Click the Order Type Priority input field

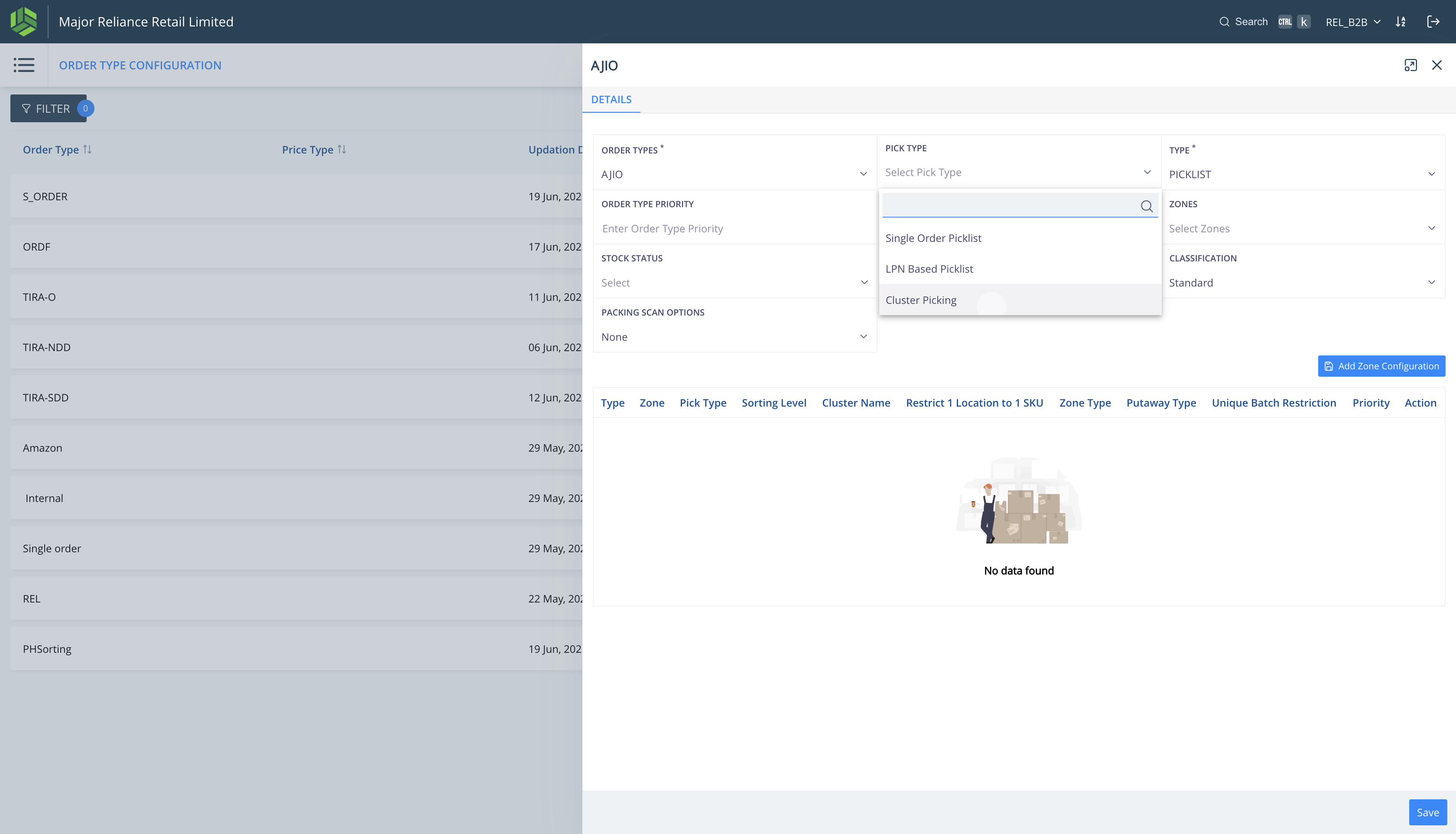coord(734,228)
